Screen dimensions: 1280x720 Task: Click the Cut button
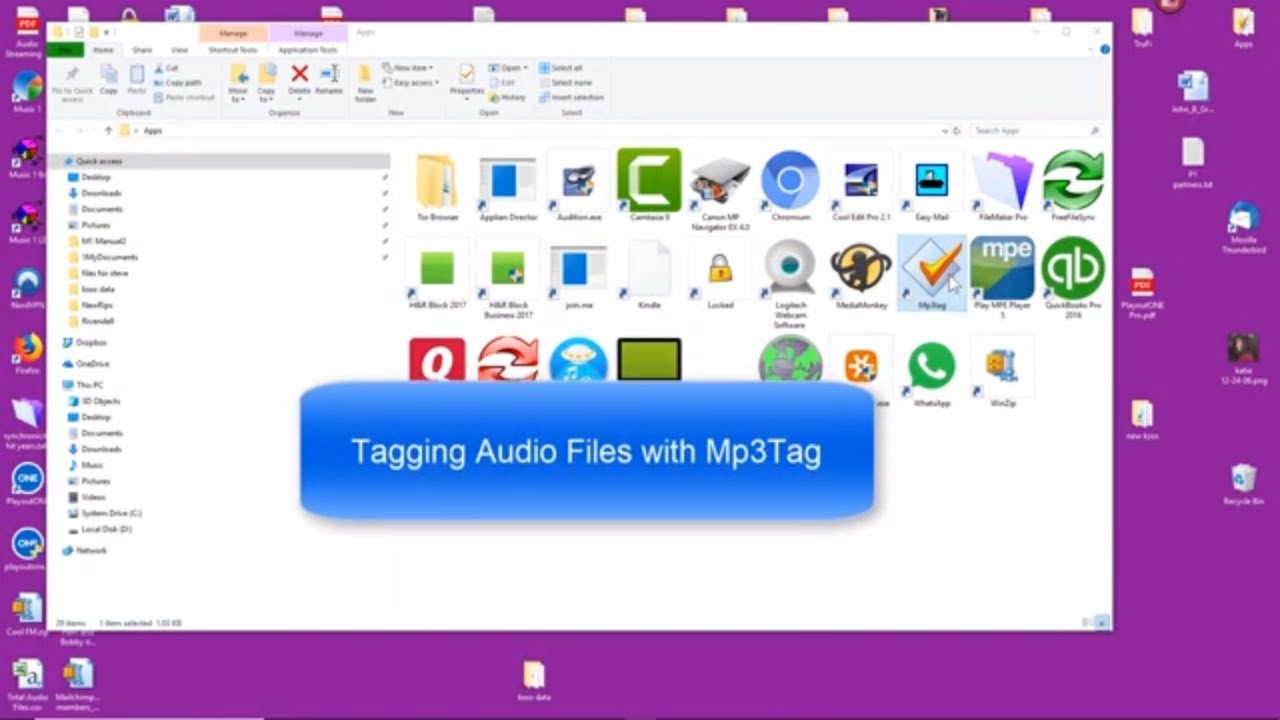[166, 68]
